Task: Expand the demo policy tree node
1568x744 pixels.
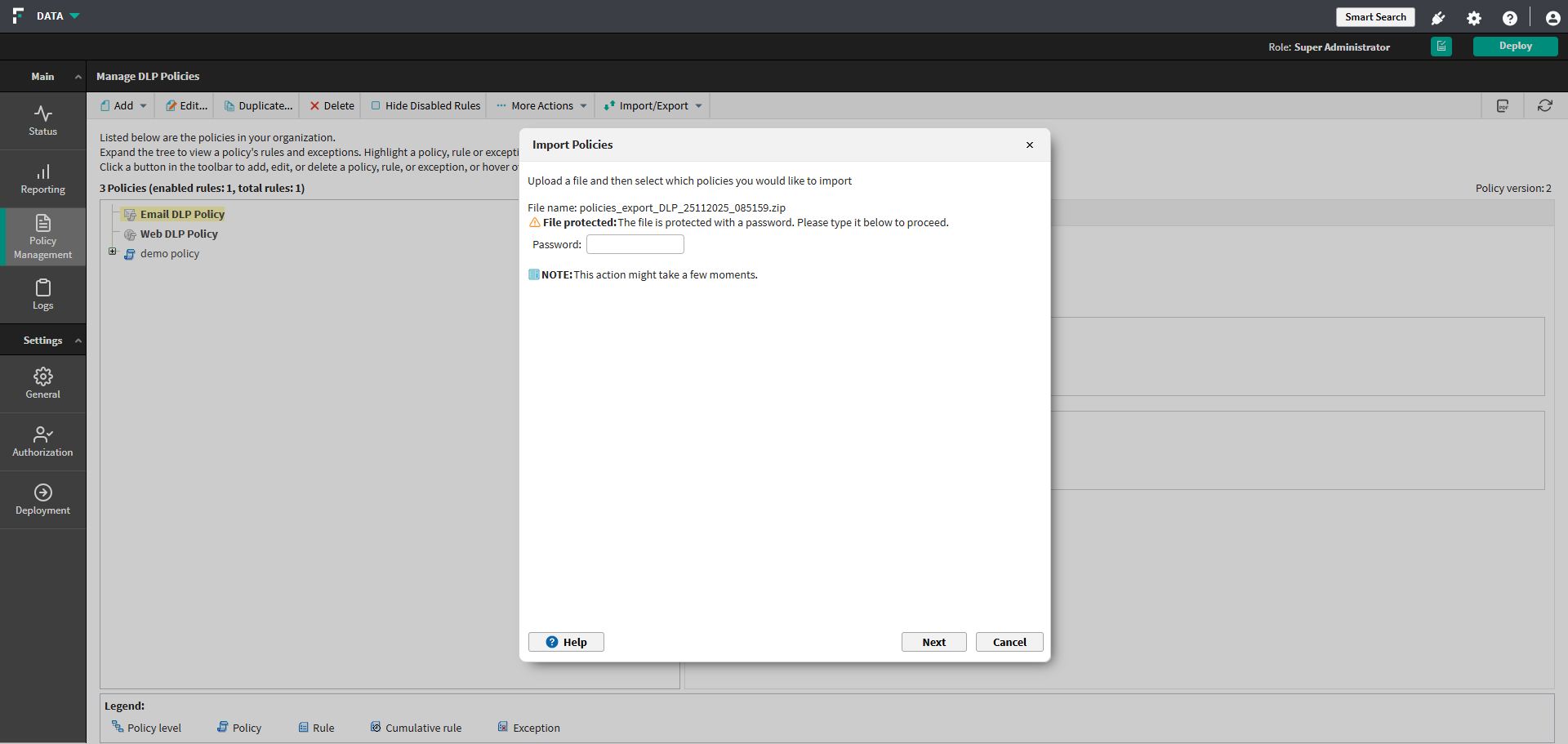Action: point(113,252)
